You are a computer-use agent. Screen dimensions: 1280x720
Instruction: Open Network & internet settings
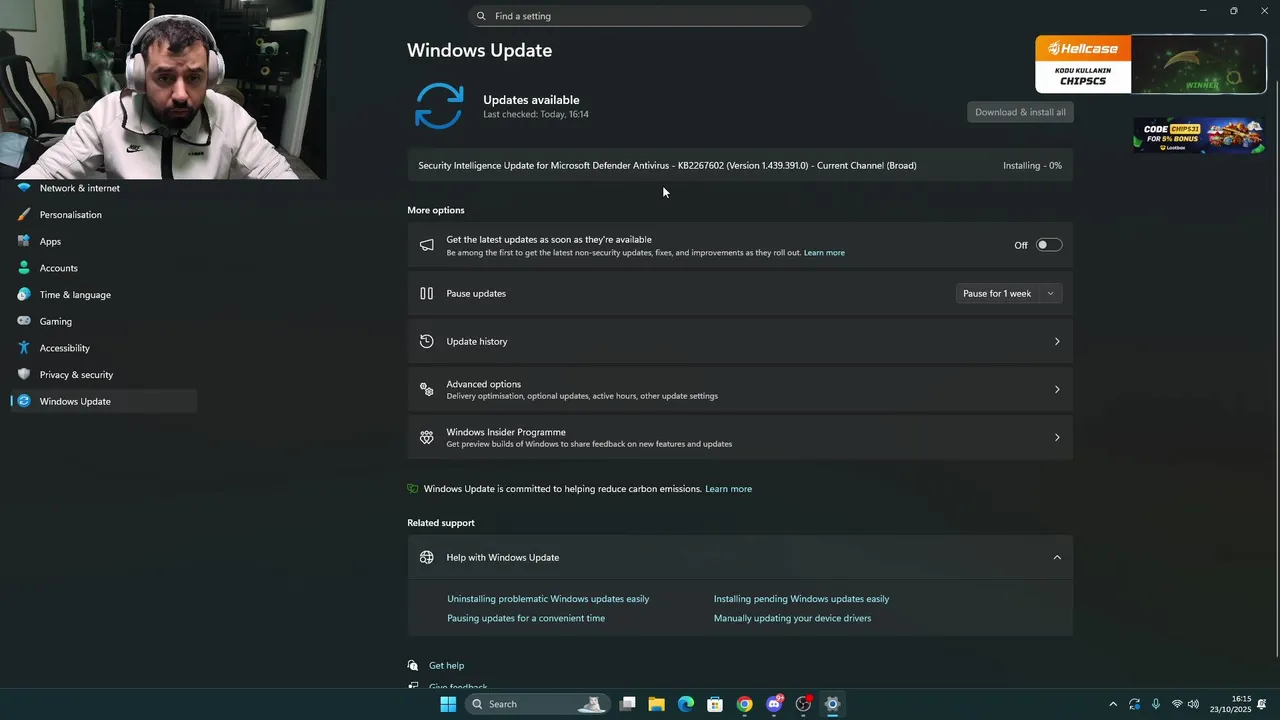104,188
